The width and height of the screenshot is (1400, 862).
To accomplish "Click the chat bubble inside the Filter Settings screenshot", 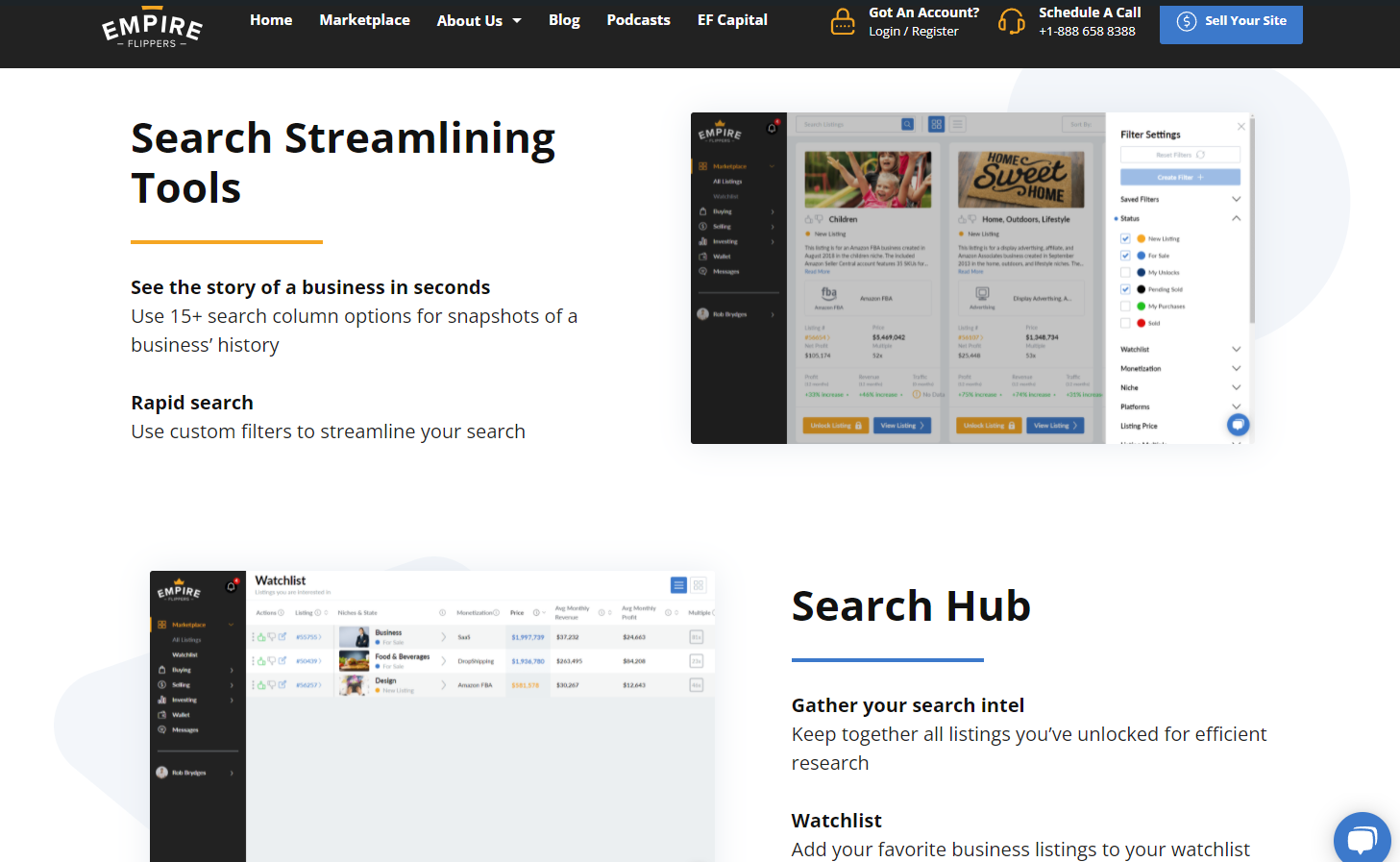I will coord(1238,424).
